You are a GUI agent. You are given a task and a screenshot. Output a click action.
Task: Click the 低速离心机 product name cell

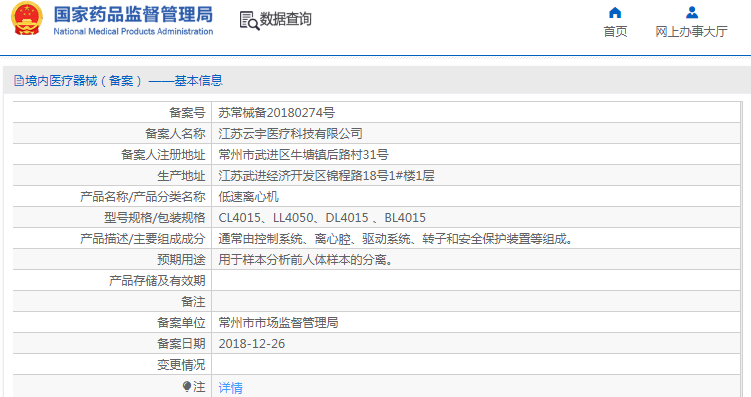click(x=476, y=197)
